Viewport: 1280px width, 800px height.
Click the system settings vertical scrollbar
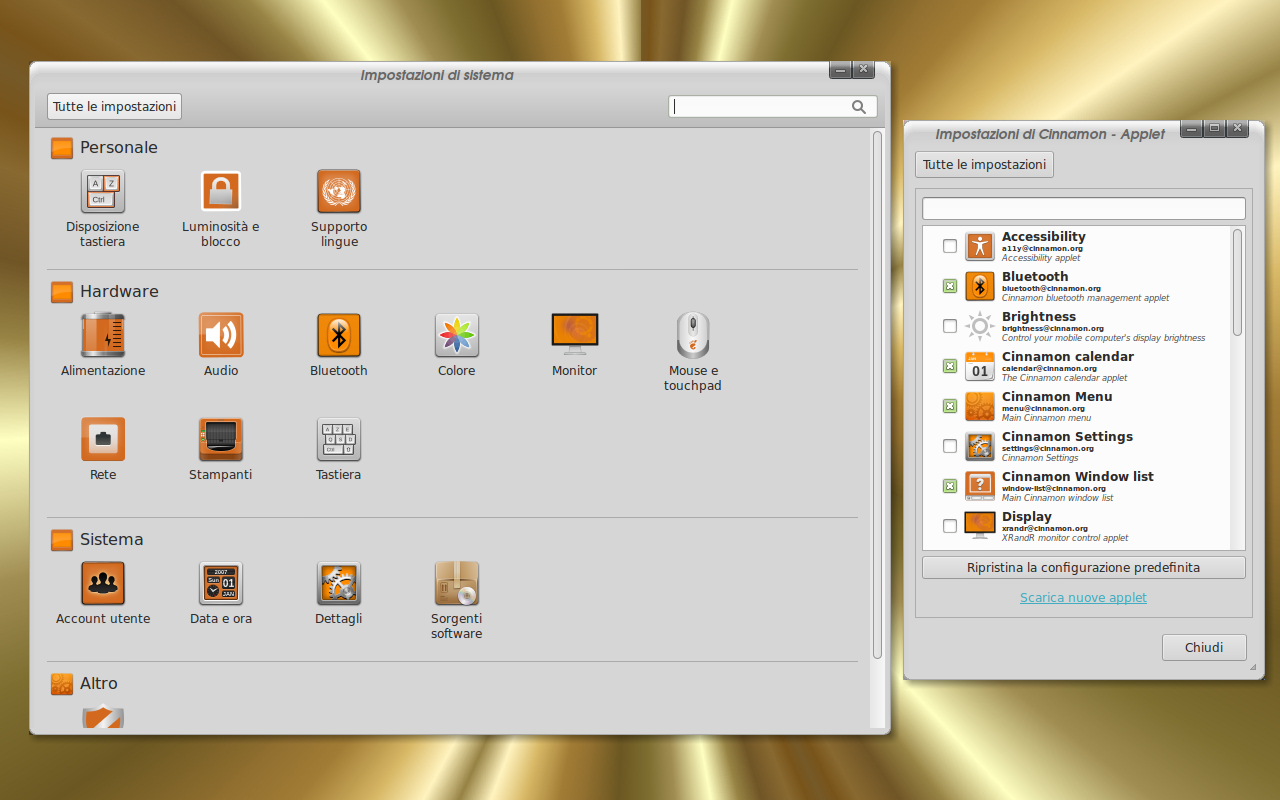(x=878, y=395)
